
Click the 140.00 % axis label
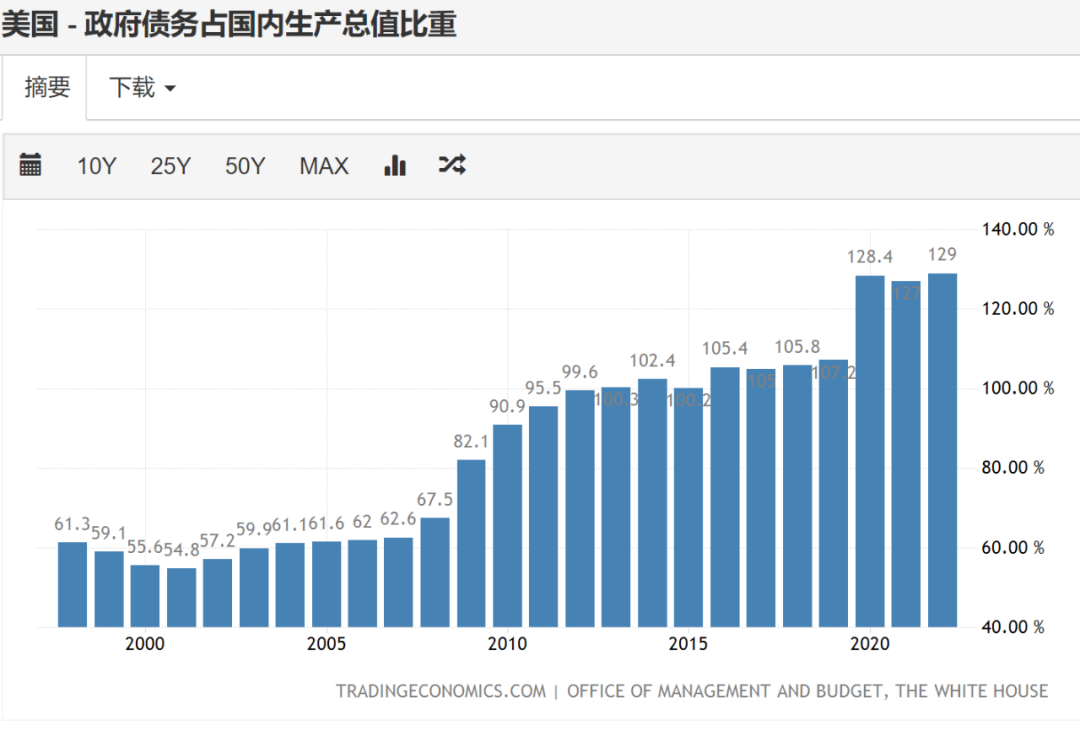(1018, 229)
